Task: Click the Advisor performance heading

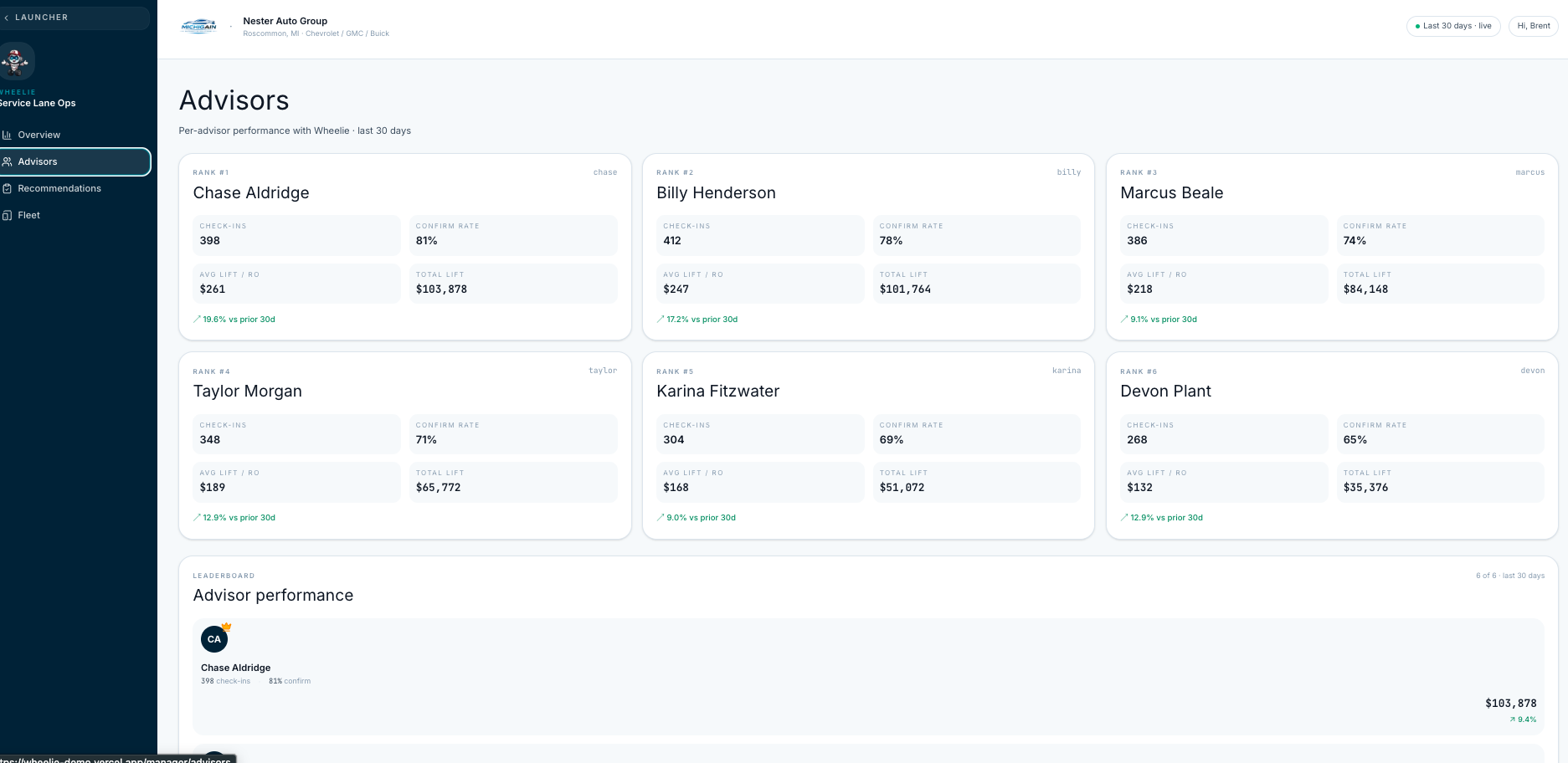Action: tap(274, 595)
